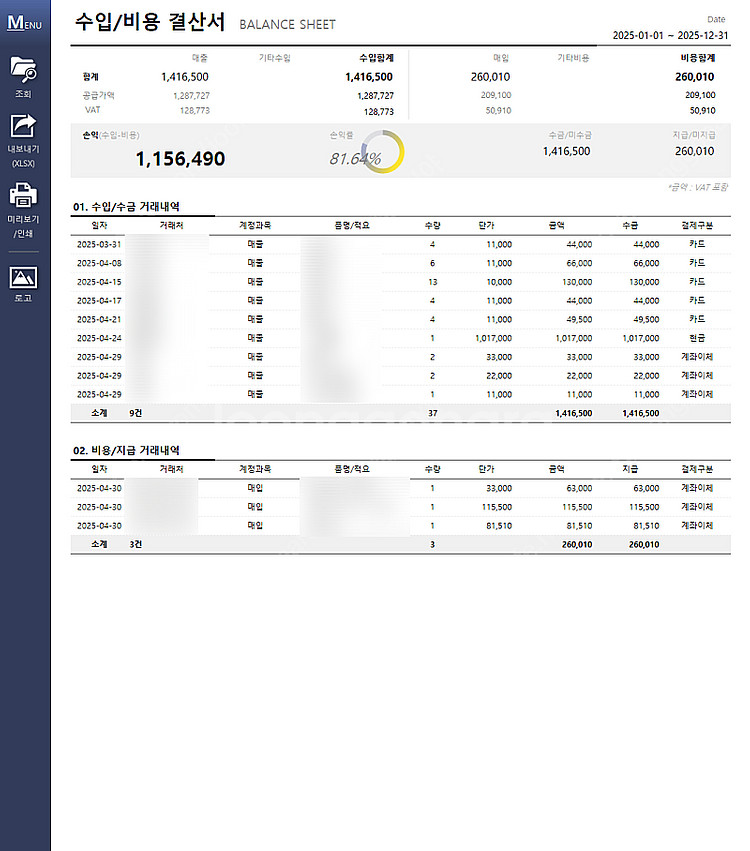Click the 130,000 amount cell
The width and height of the screenshot is (750, 851).
(577, 282)
